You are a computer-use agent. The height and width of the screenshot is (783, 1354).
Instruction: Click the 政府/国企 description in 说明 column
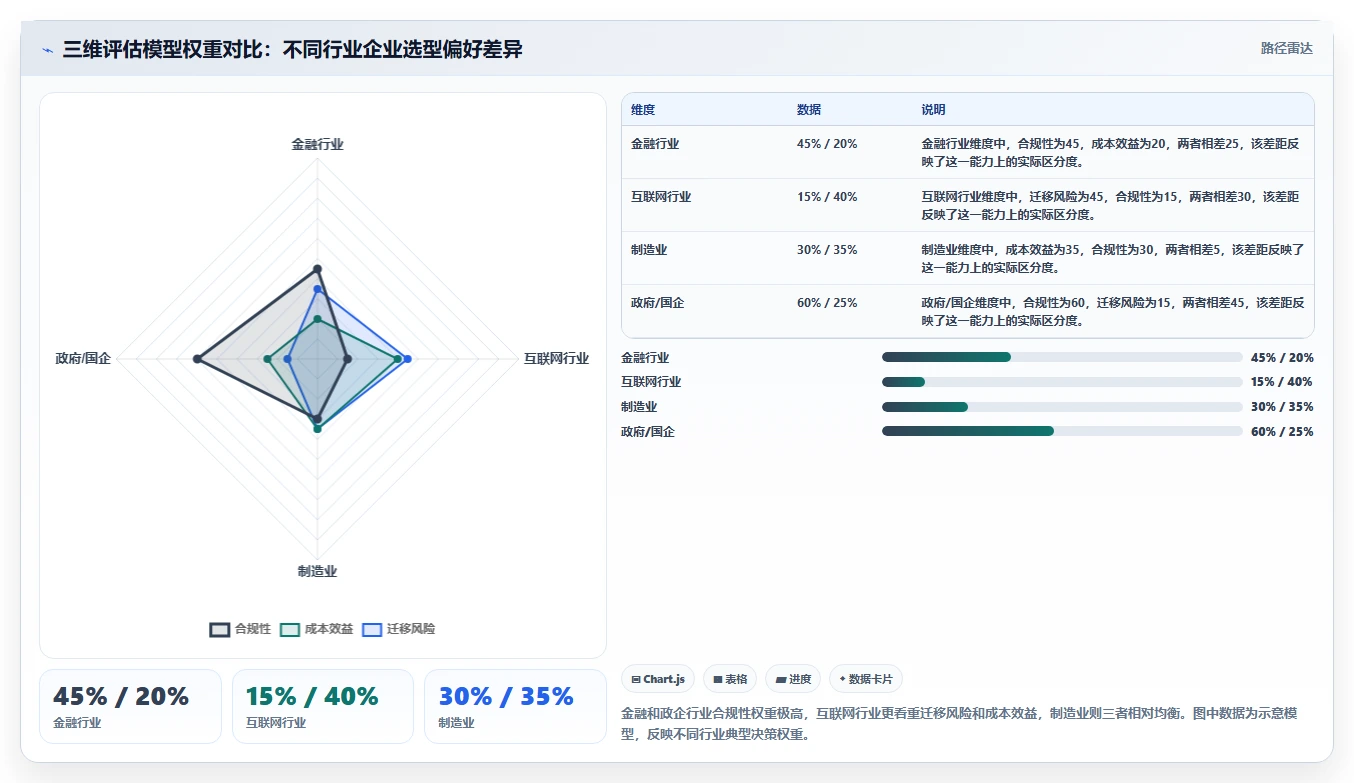point(1111,311)
